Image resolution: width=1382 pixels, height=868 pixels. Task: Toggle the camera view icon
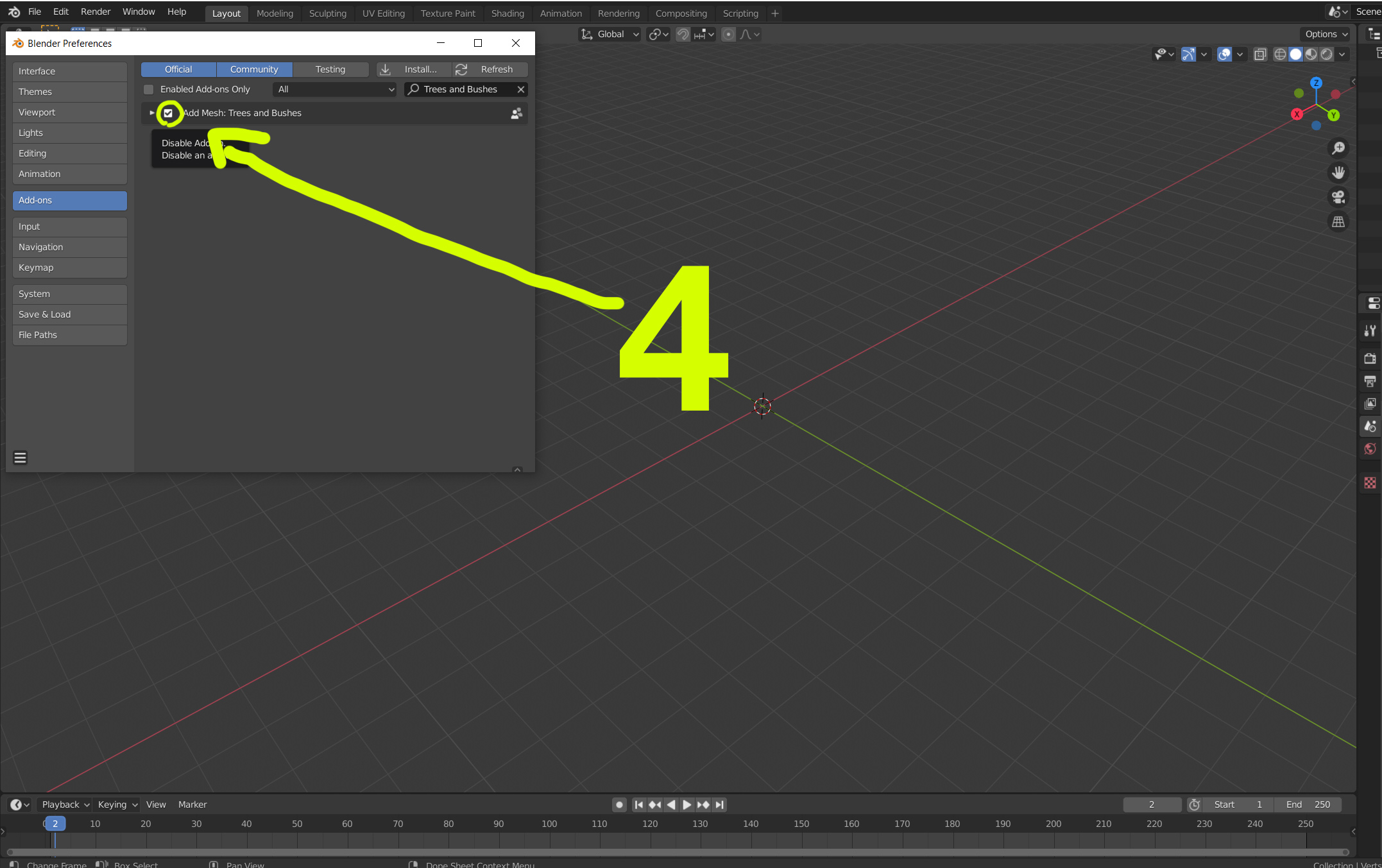[1338, 197]
